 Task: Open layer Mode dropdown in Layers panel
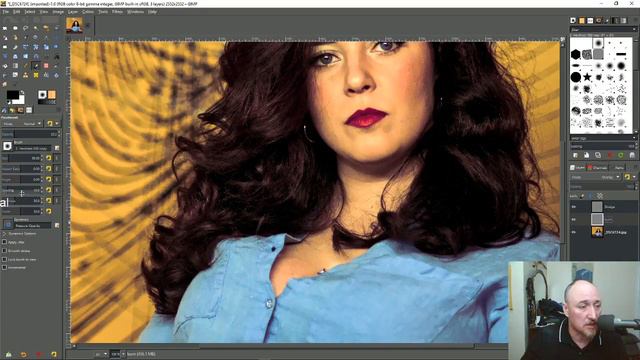596,177
